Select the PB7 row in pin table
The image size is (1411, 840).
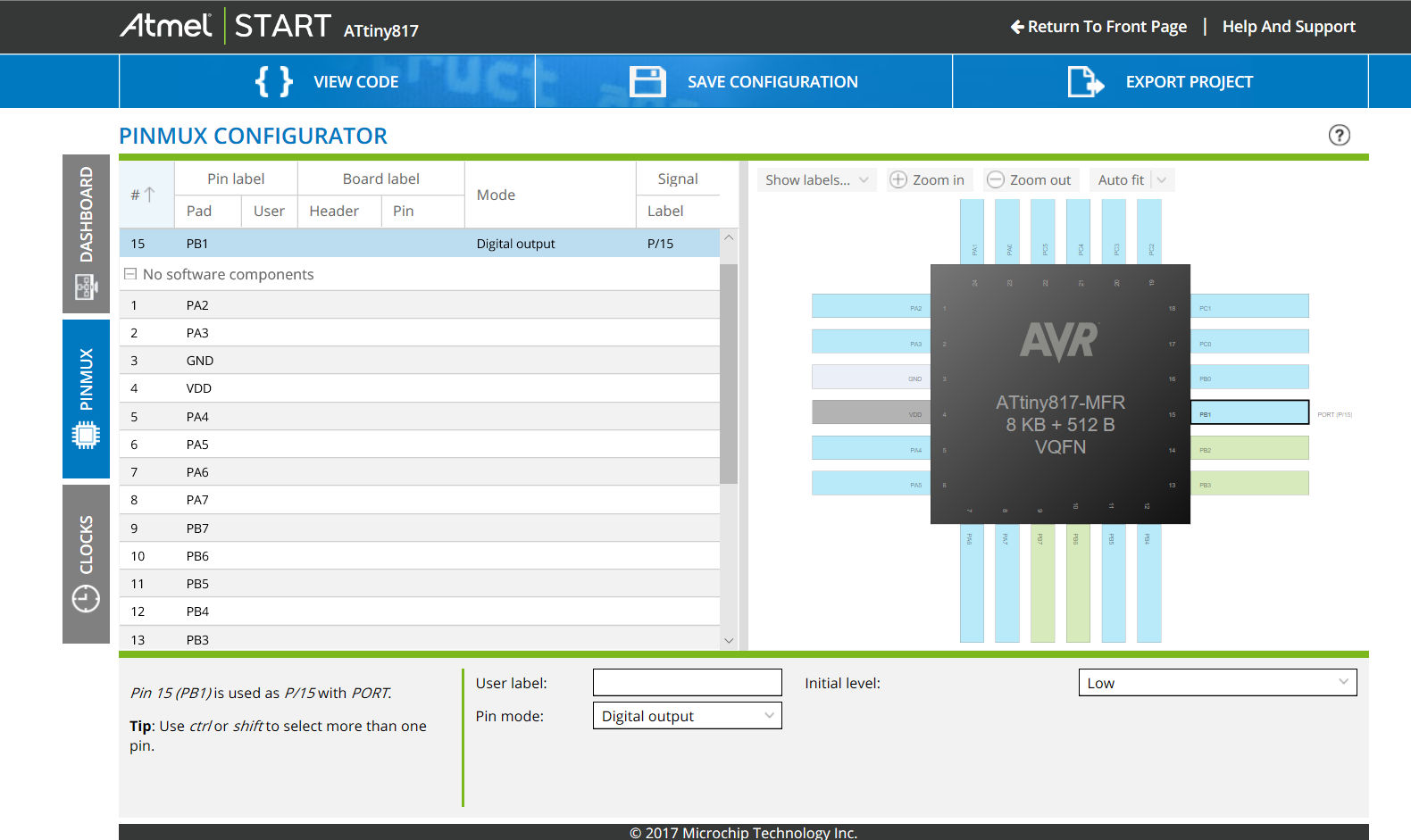click(x=420, y=528)
